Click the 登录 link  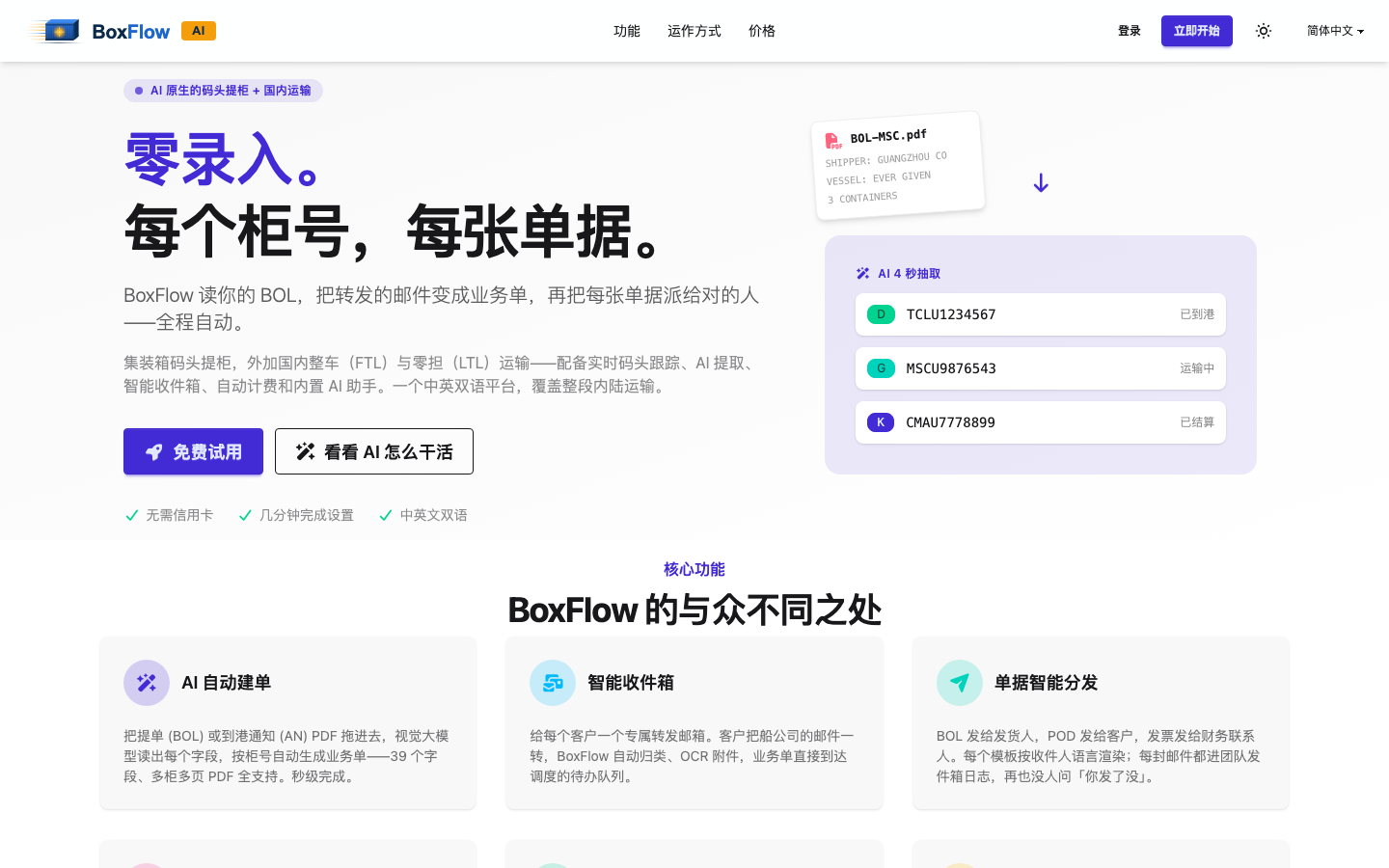click(x=1130, y=31)
